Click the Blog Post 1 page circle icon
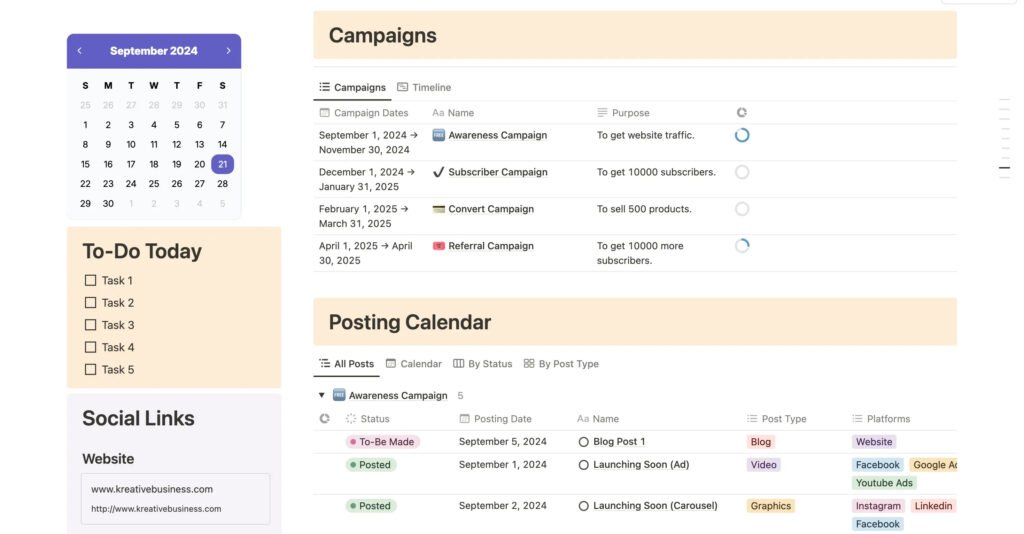This screenshot has width=1024, height=534. pos(583,442)
